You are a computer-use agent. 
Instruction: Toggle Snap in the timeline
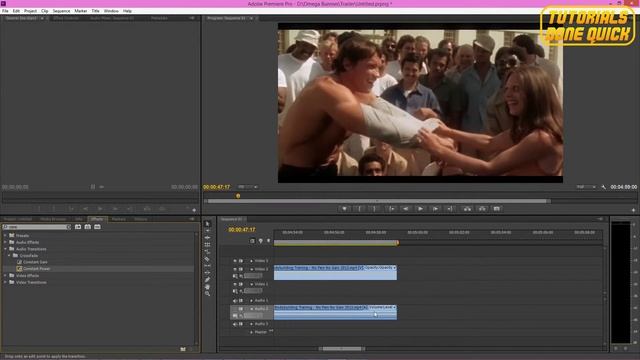[252, 241]
